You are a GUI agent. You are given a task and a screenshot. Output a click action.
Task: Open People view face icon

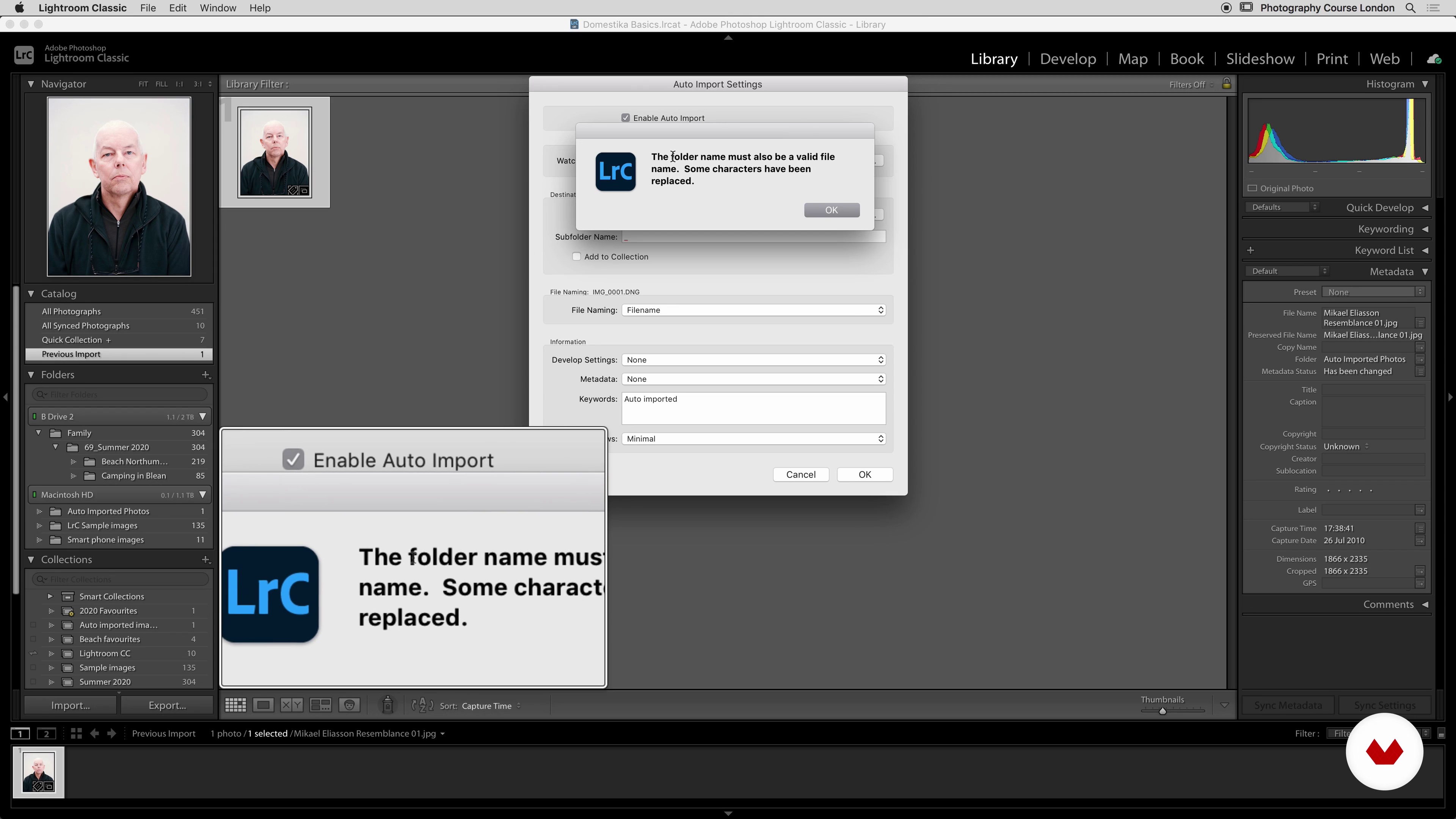[350, 705]
